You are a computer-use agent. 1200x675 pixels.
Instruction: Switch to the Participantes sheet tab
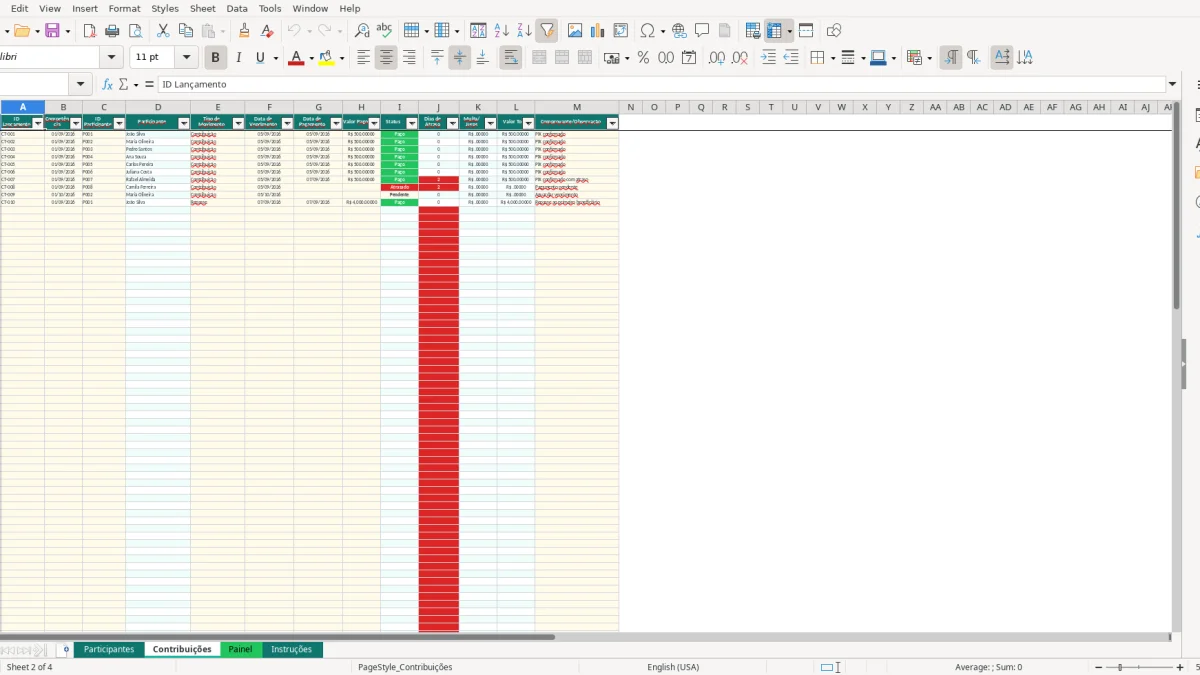pos(109,649)
